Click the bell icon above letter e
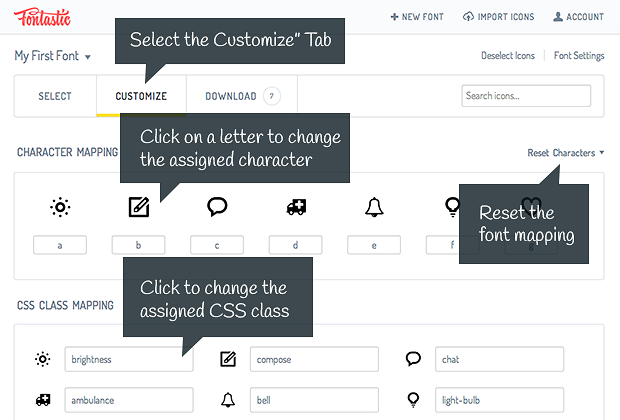Image resolution: width=620 pixels, height=420 pixels. coord(374,207)
